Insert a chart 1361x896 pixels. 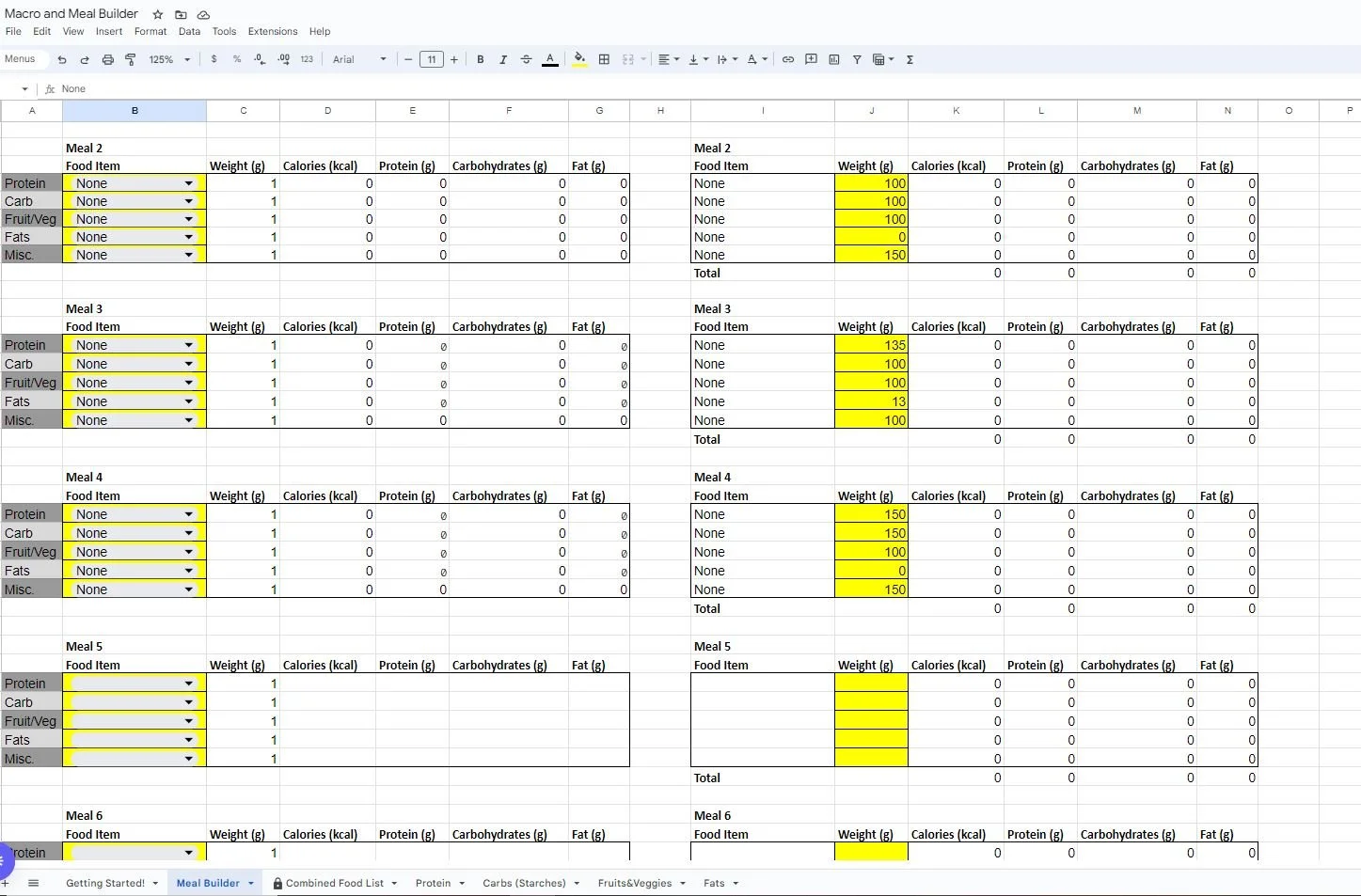(x=834, y=59)
